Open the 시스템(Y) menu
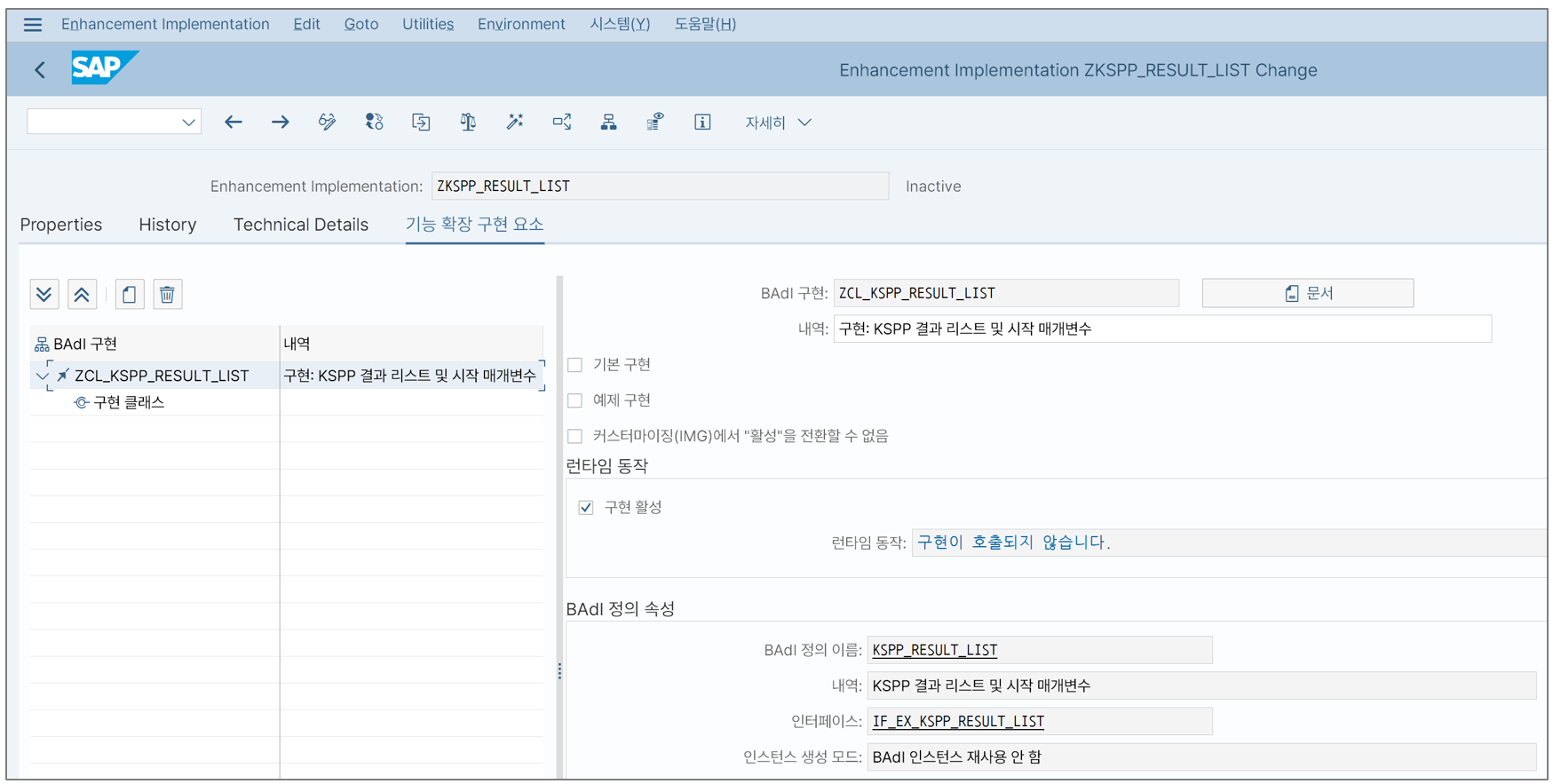Image resolution: width=1553 pixels, height=784 pixels. 620,25
